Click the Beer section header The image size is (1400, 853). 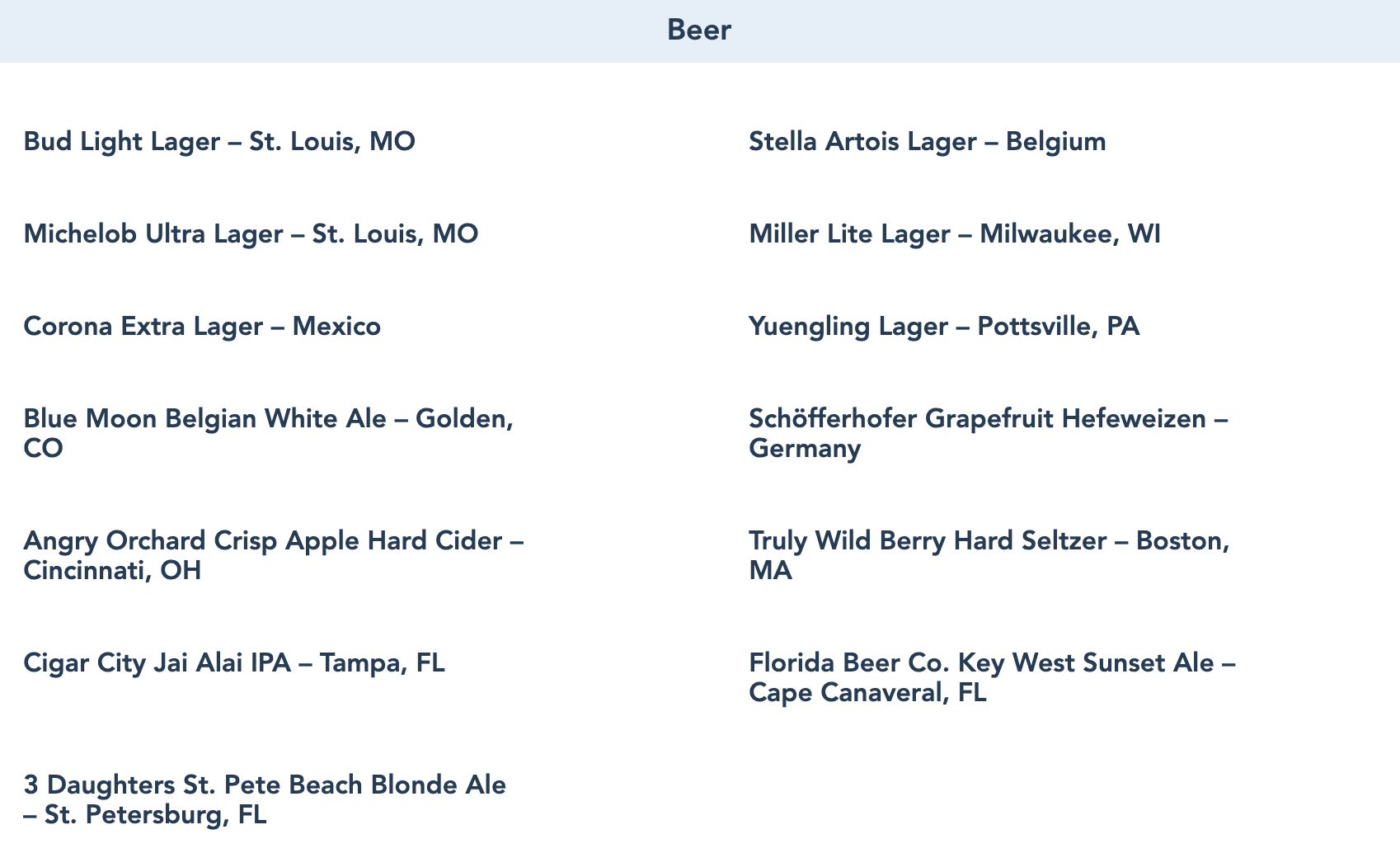point(699,31)
